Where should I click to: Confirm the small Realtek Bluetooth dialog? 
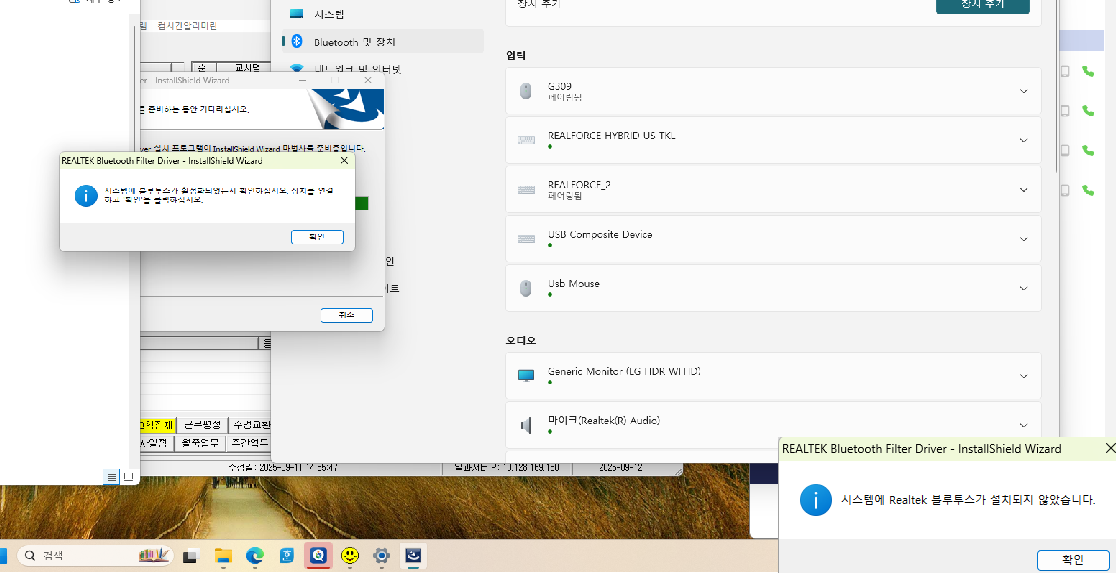[x=317, y=237]
